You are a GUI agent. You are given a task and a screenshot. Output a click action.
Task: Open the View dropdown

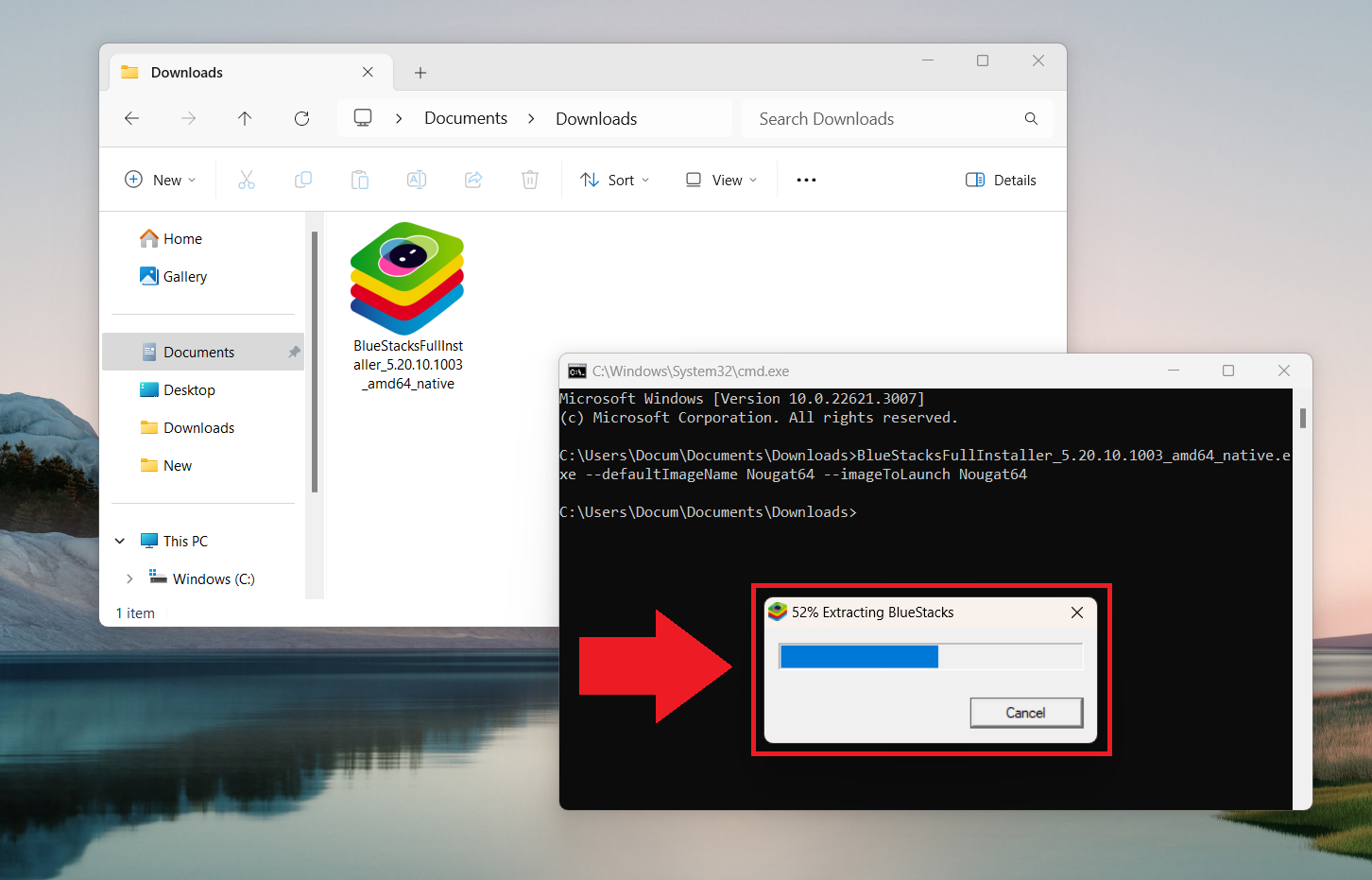tap(722, 180)
